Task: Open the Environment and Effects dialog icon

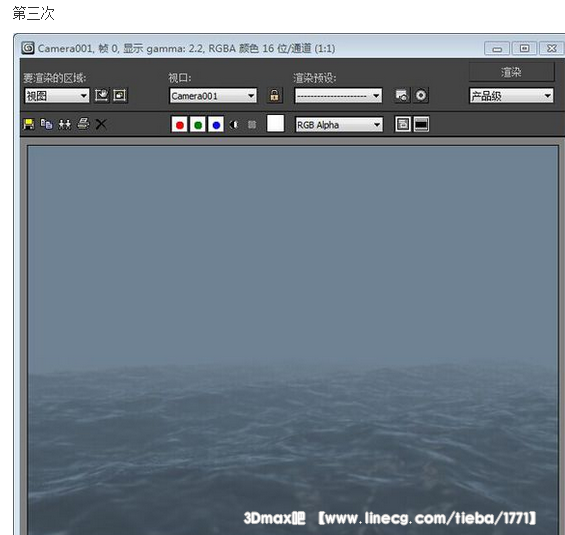Action: click(x=421, y=95)
